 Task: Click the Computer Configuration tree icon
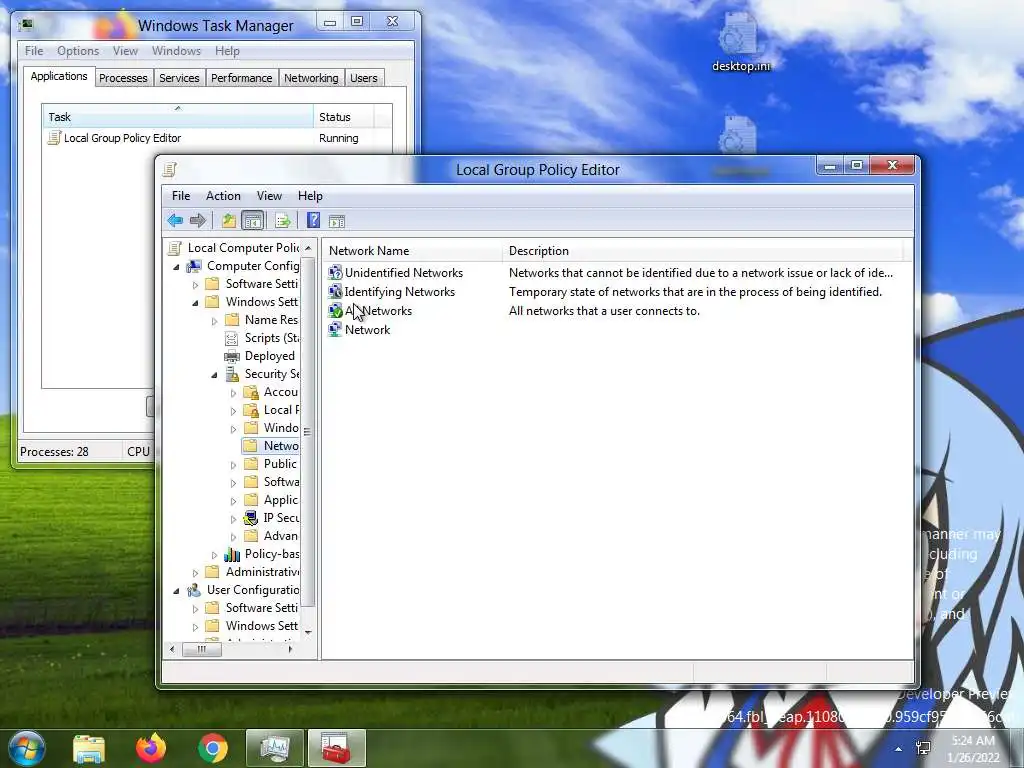[x=194, y=266]
